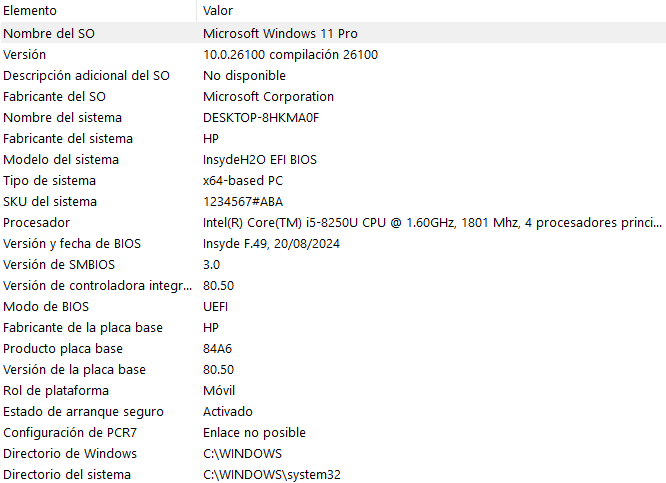
Task: Select the value C:\WINDOWS\system32
Action: click(x=272, y=475)
